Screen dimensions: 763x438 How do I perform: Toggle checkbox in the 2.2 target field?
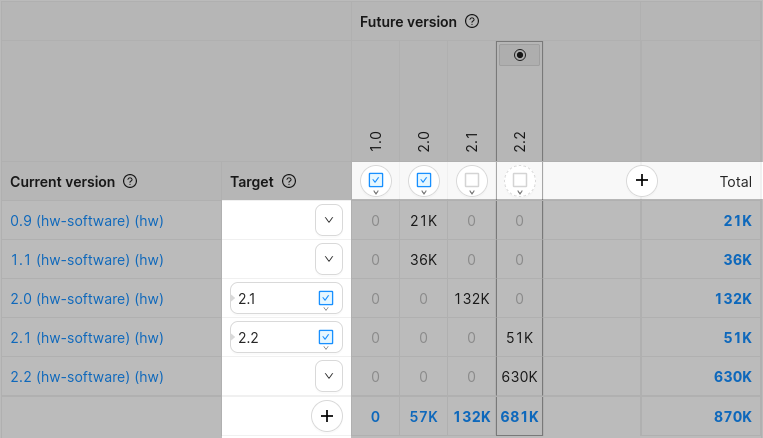point(326,337)
